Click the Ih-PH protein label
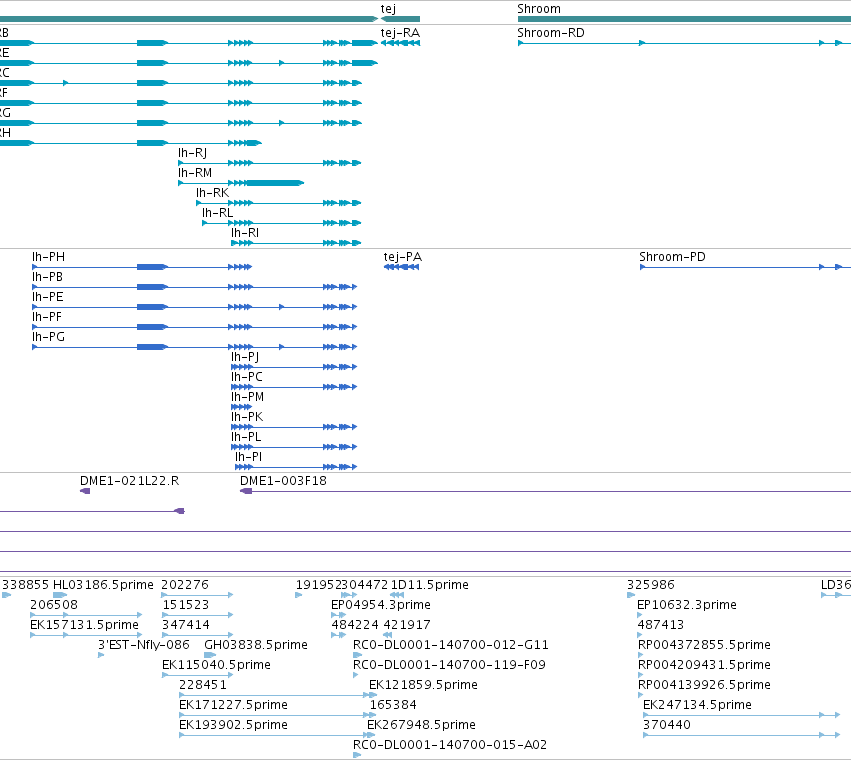The height and width of the screenshot is (760, 851). [48, 257]
